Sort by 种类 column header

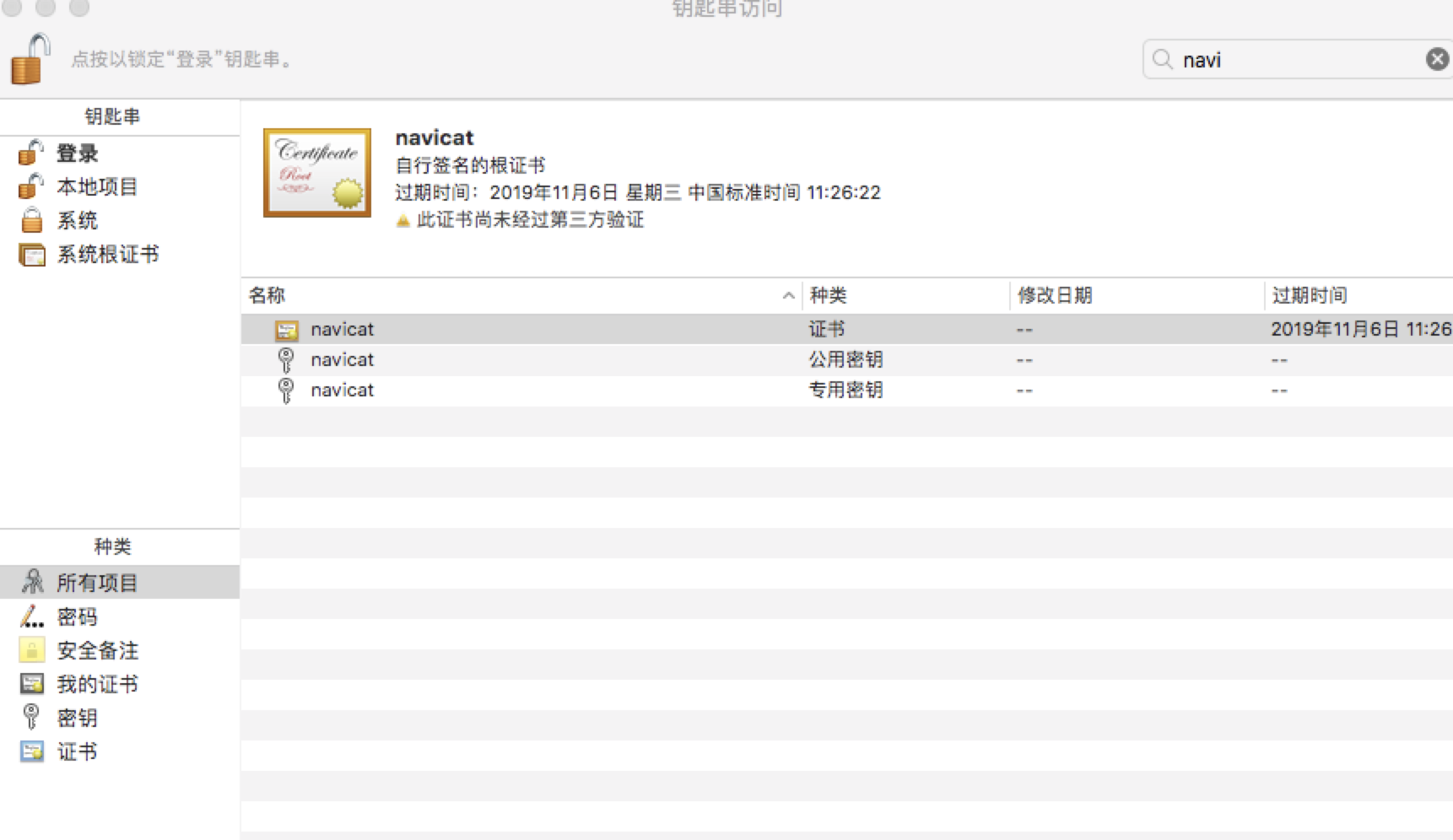pyautogui.click(x=906, y=295)
